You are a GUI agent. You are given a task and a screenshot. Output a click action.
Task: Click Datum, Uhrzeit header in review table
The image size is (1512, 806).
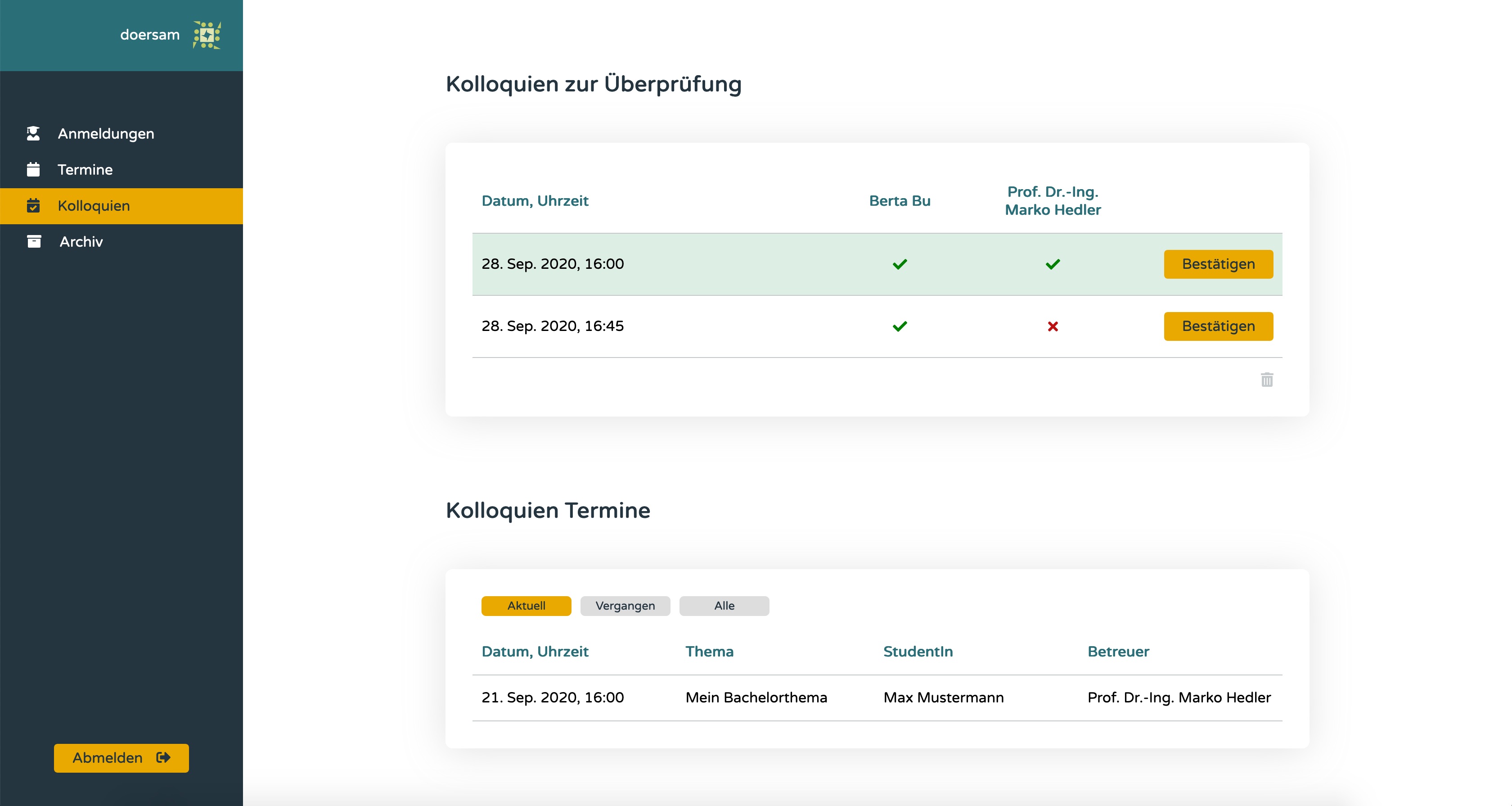(535, 201)
